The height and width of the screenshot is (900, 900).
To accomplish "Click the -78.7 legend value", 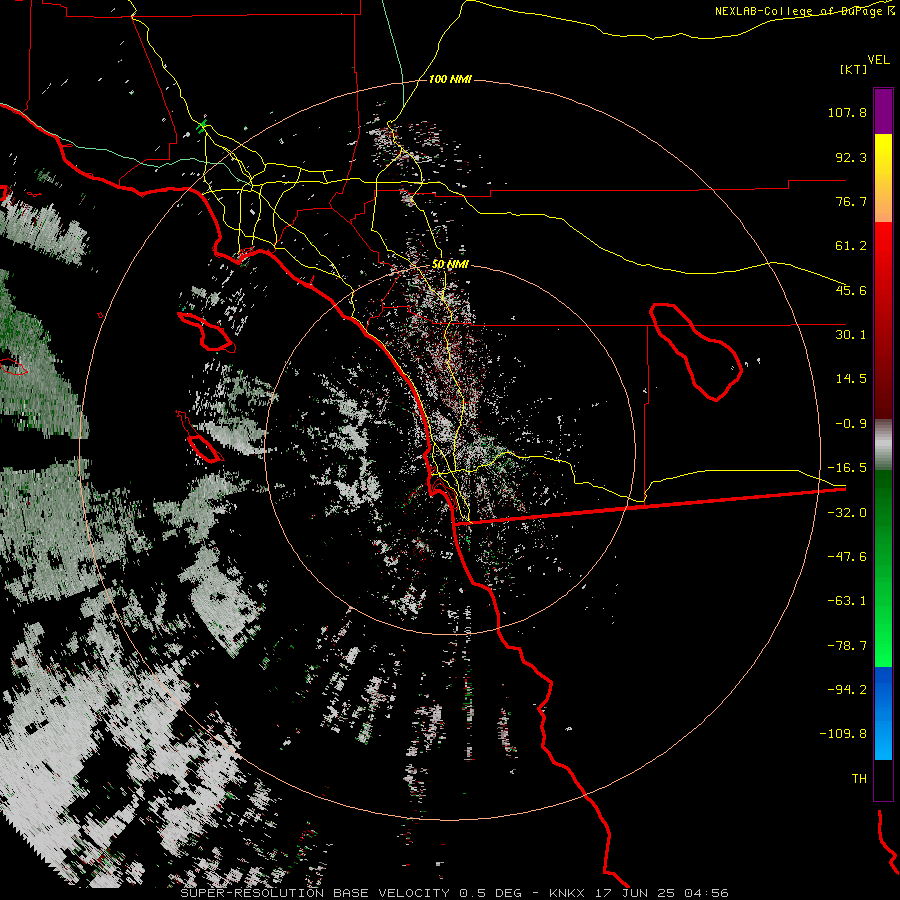I will click(847, 646).
